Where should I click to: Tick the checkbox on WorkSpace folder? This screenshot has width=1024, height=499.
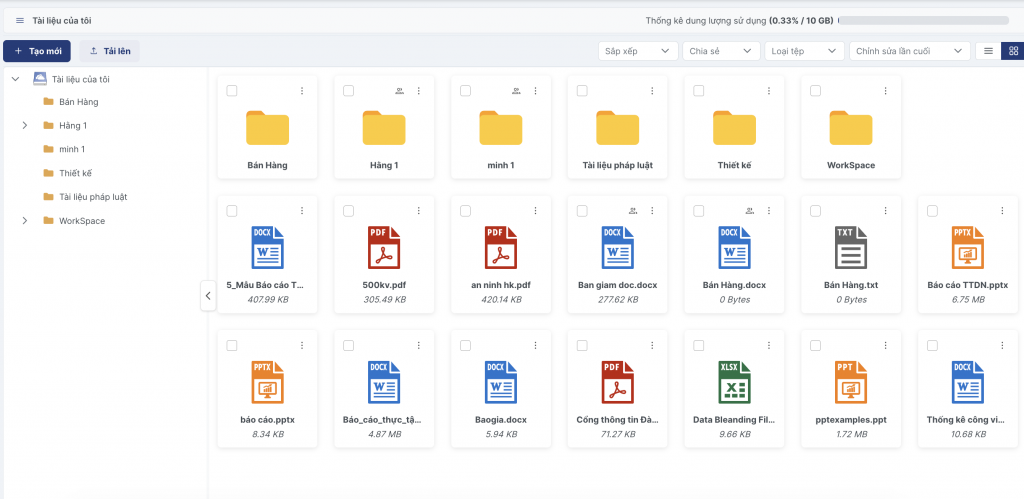pyautogui.click(x=816, y=91)
